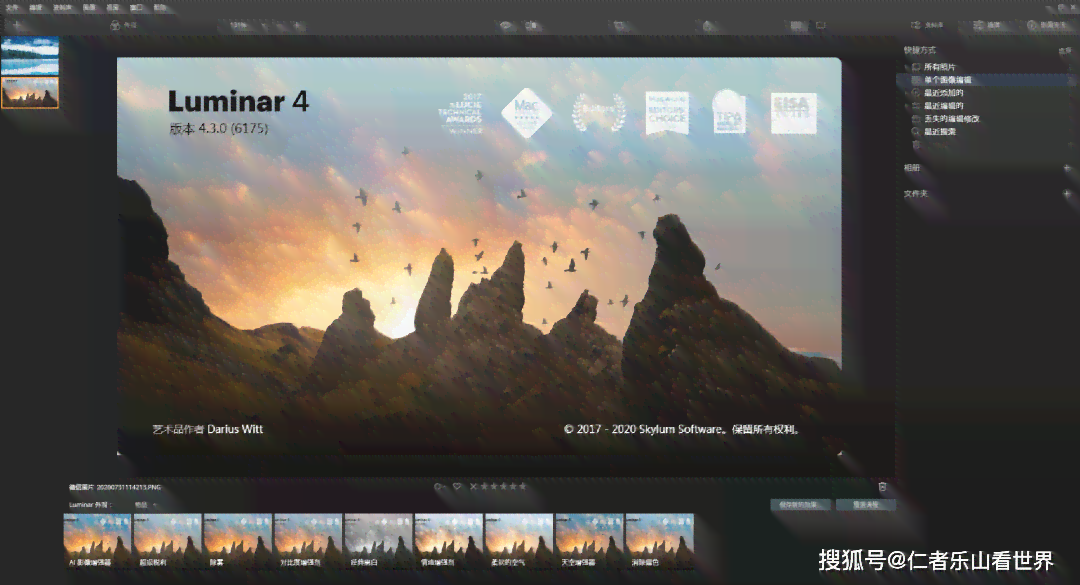The width and height of the screenshot is (1080, 585).
Task: Open the 图像 menu
Action: point(90,8)
